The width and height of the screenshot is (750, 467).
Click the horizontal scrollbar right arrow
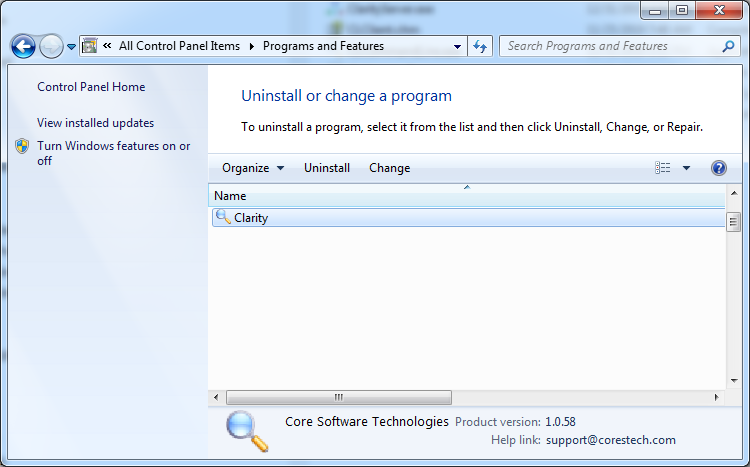pos(717,397)
